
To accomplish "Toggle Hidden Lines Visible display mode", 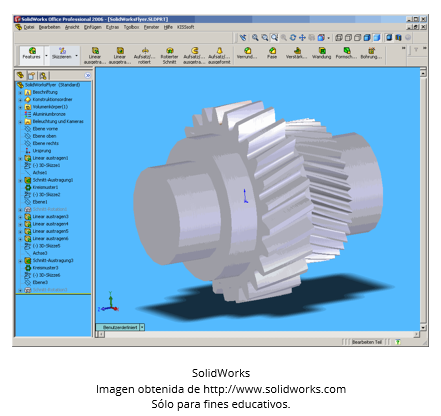I will [348, 38].
